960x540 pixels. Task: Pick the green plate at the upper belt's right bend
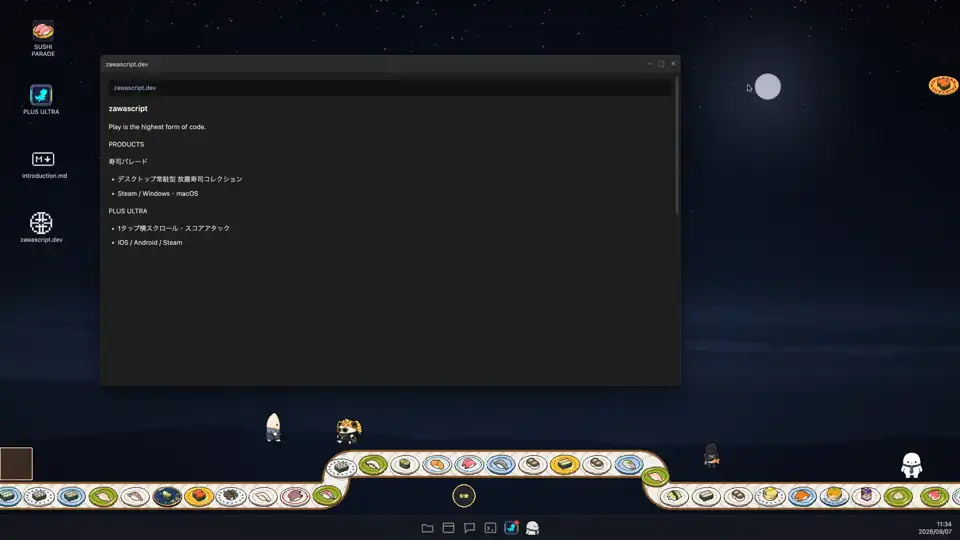[x=655, y=475]
